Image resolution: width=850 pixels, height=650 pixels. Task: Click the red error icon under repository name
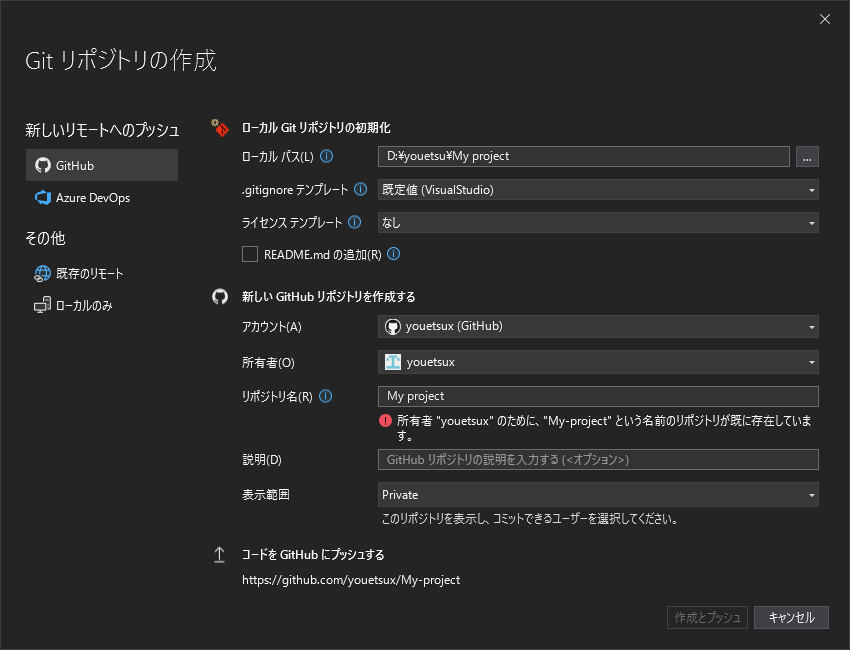tap(386, 421)
